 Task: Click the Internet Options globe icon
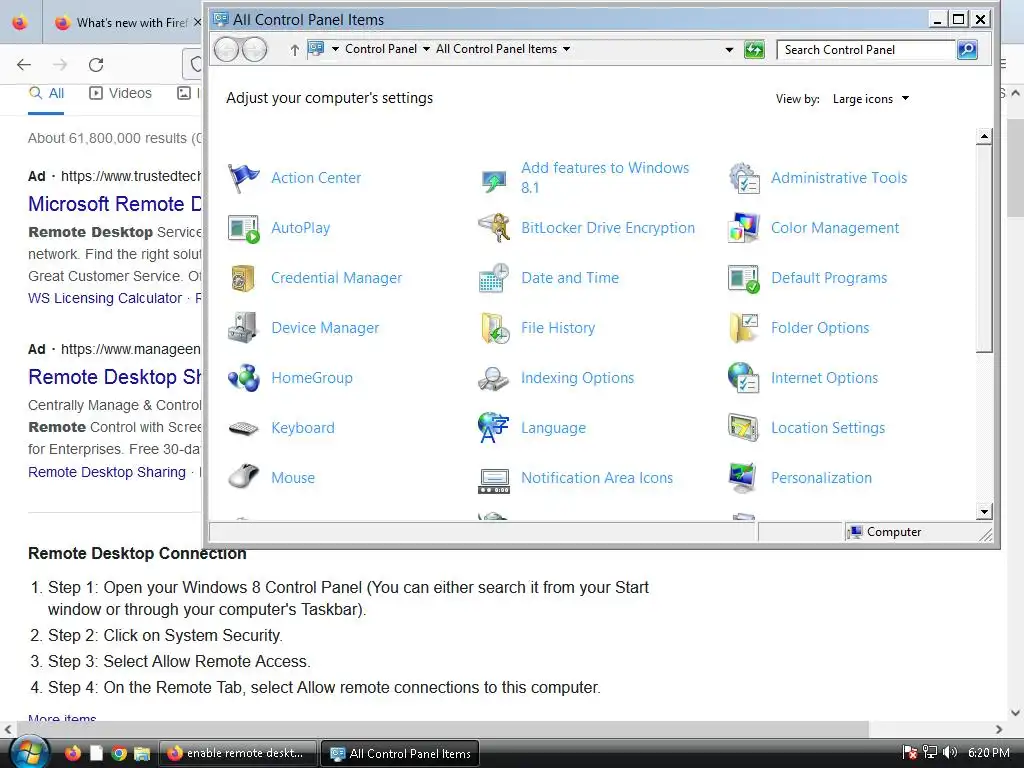744,377
